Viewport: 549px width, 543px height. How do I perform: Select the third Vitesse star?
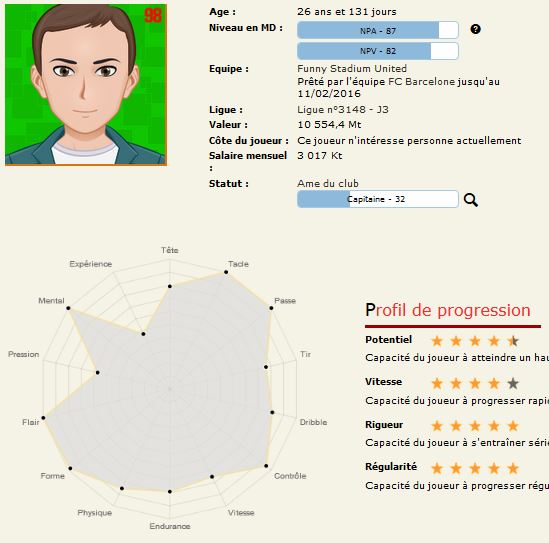475,383
